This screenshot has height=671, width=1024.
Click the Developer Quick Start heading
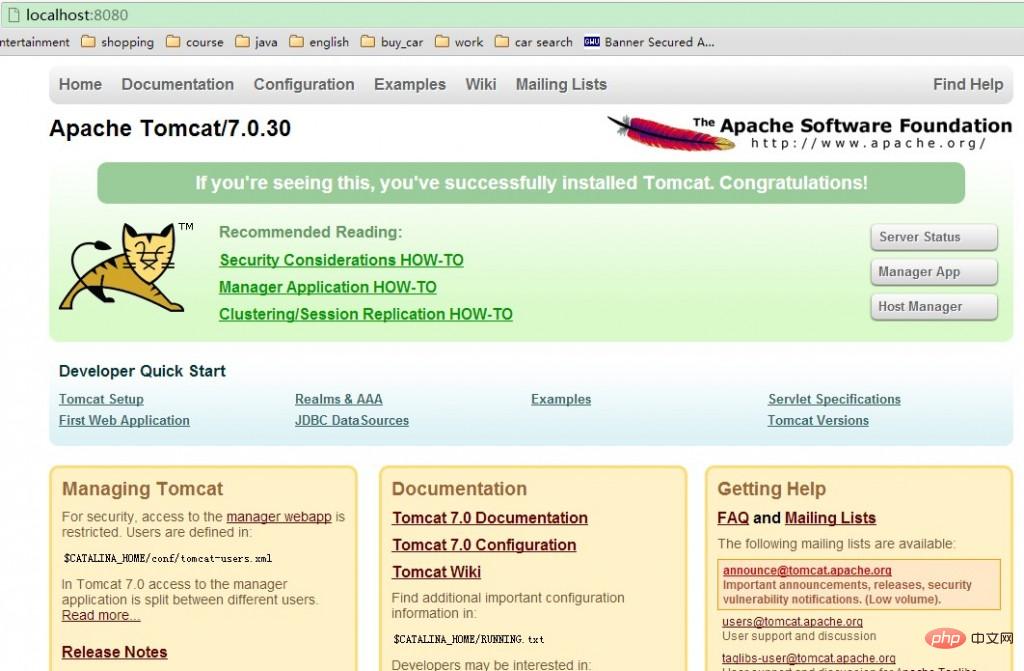click(x=142, y=371)
